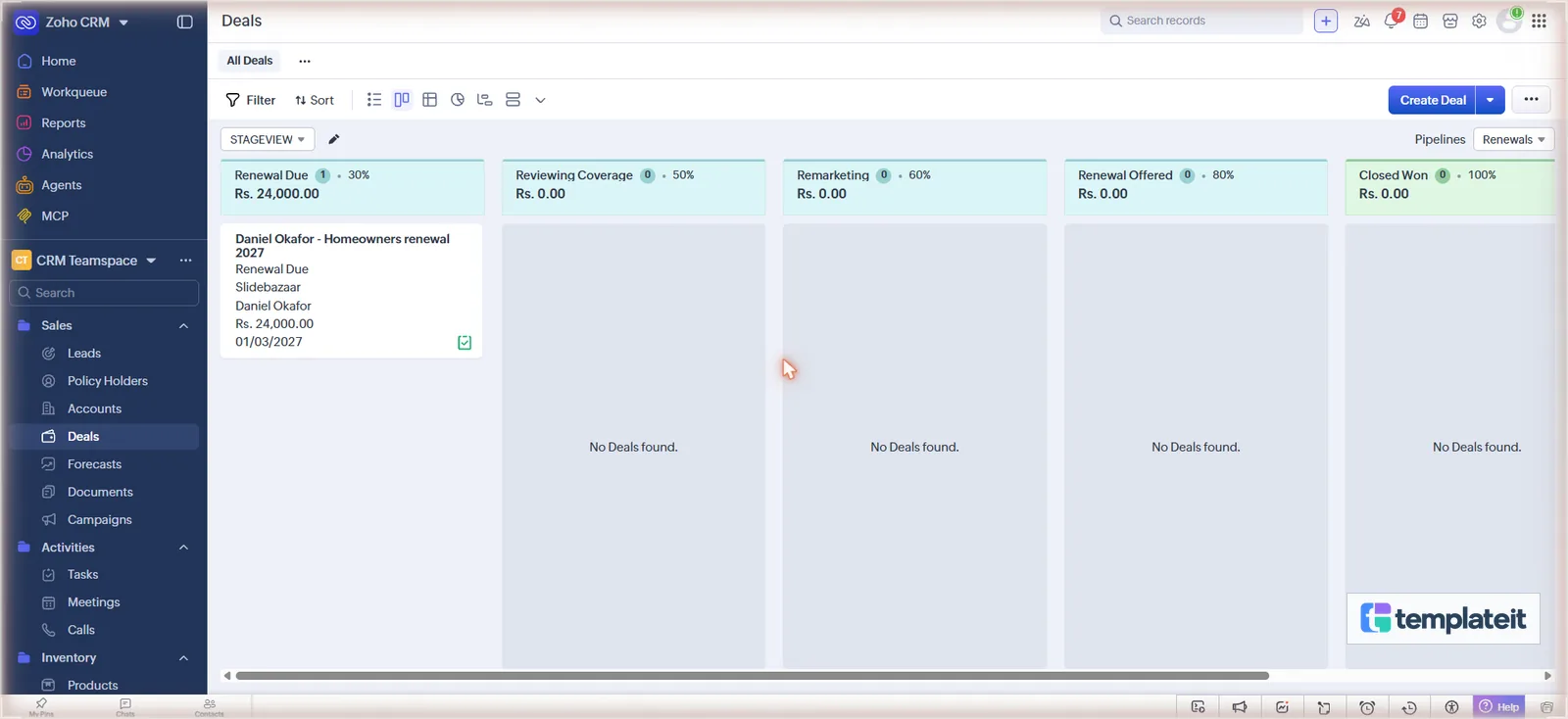Sort the deals list
1568x719 pixels.
315,100
